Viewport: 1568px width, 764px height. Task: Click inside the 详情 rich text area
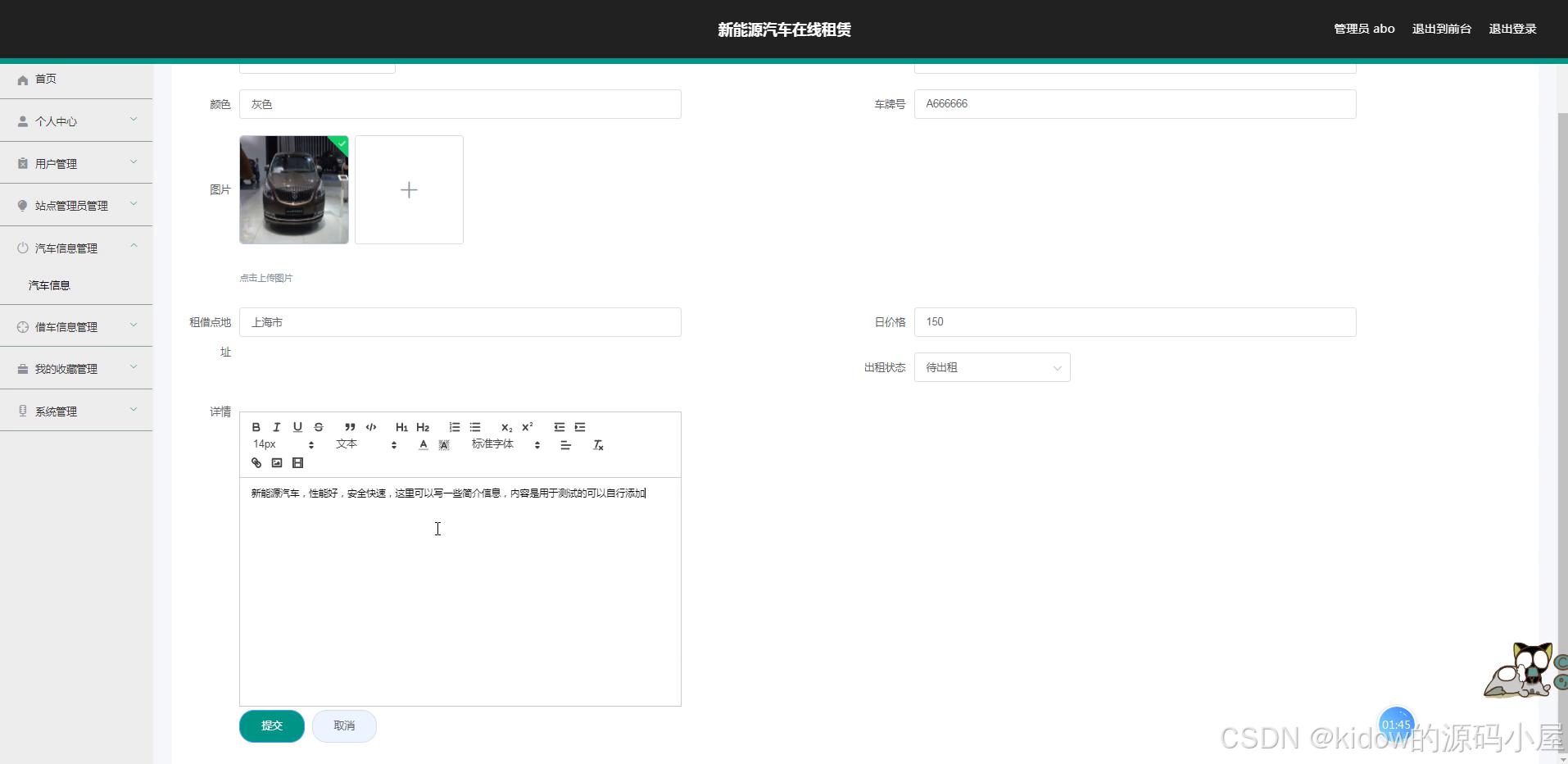pyautogui.click(x=460, y=591)
